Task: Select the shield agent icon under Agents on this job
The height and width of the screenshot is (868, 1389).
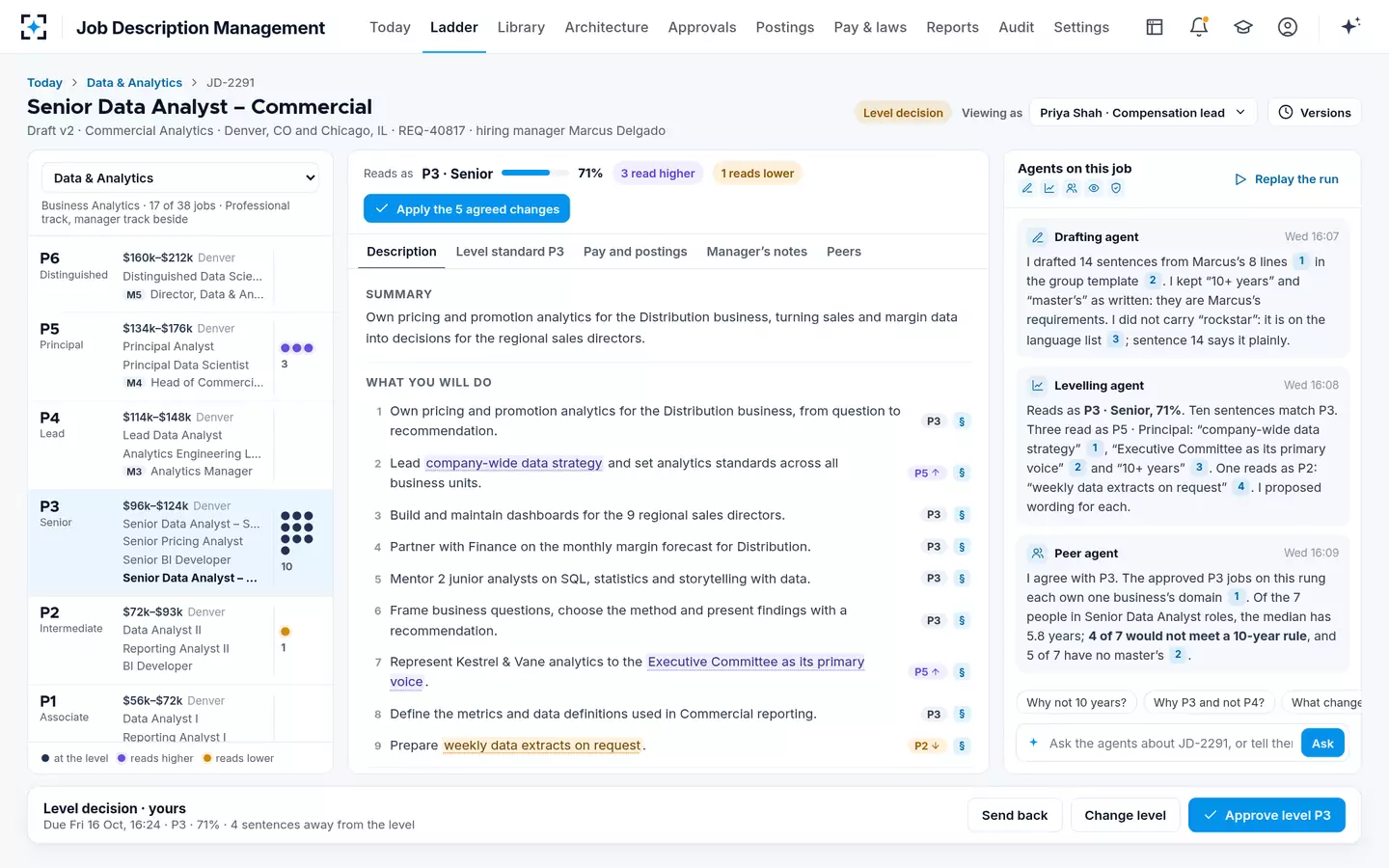Action: [x=1116, y=189]
